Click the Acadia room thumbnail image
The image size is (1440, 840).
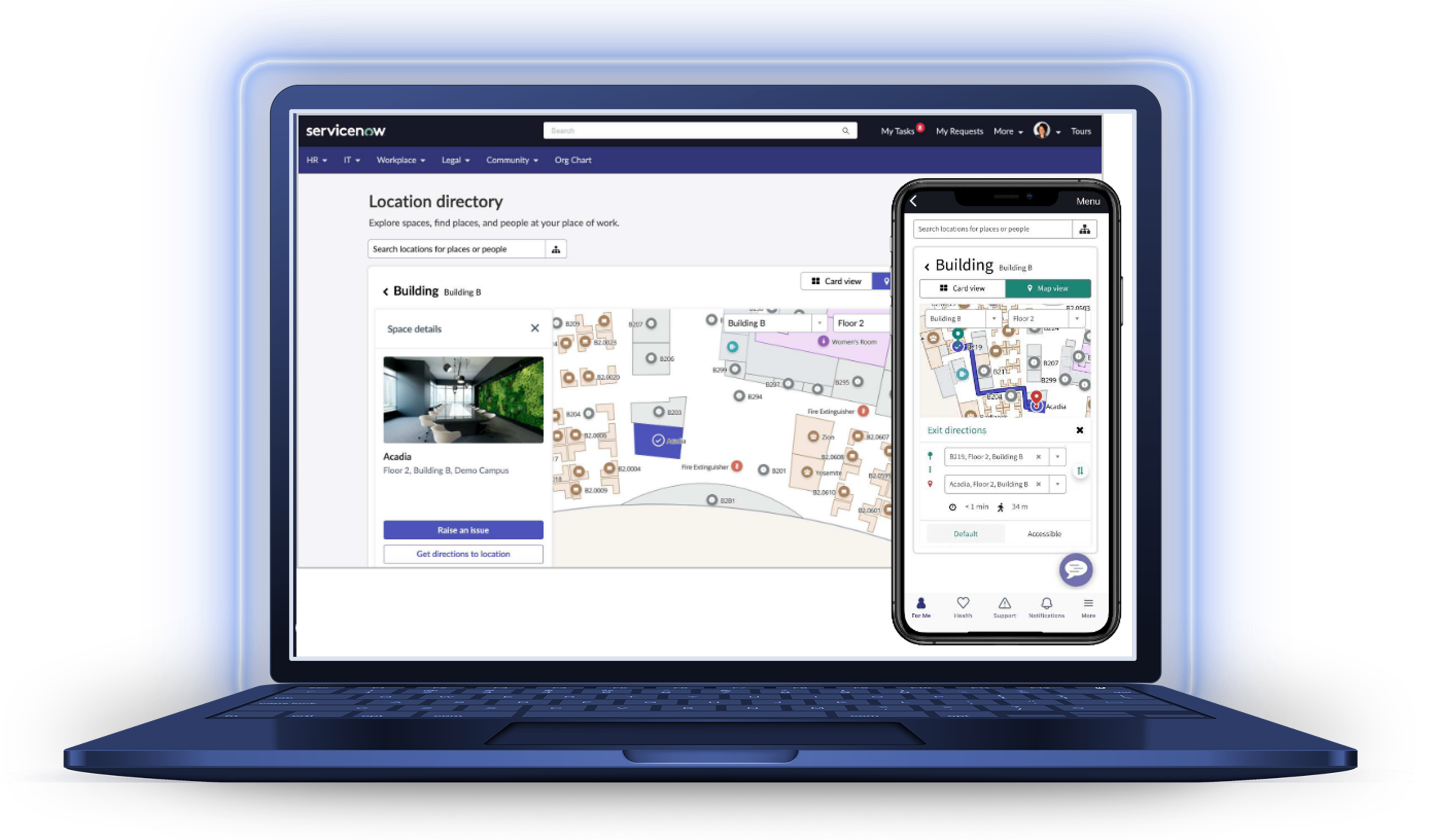click(x=463, y=398)
